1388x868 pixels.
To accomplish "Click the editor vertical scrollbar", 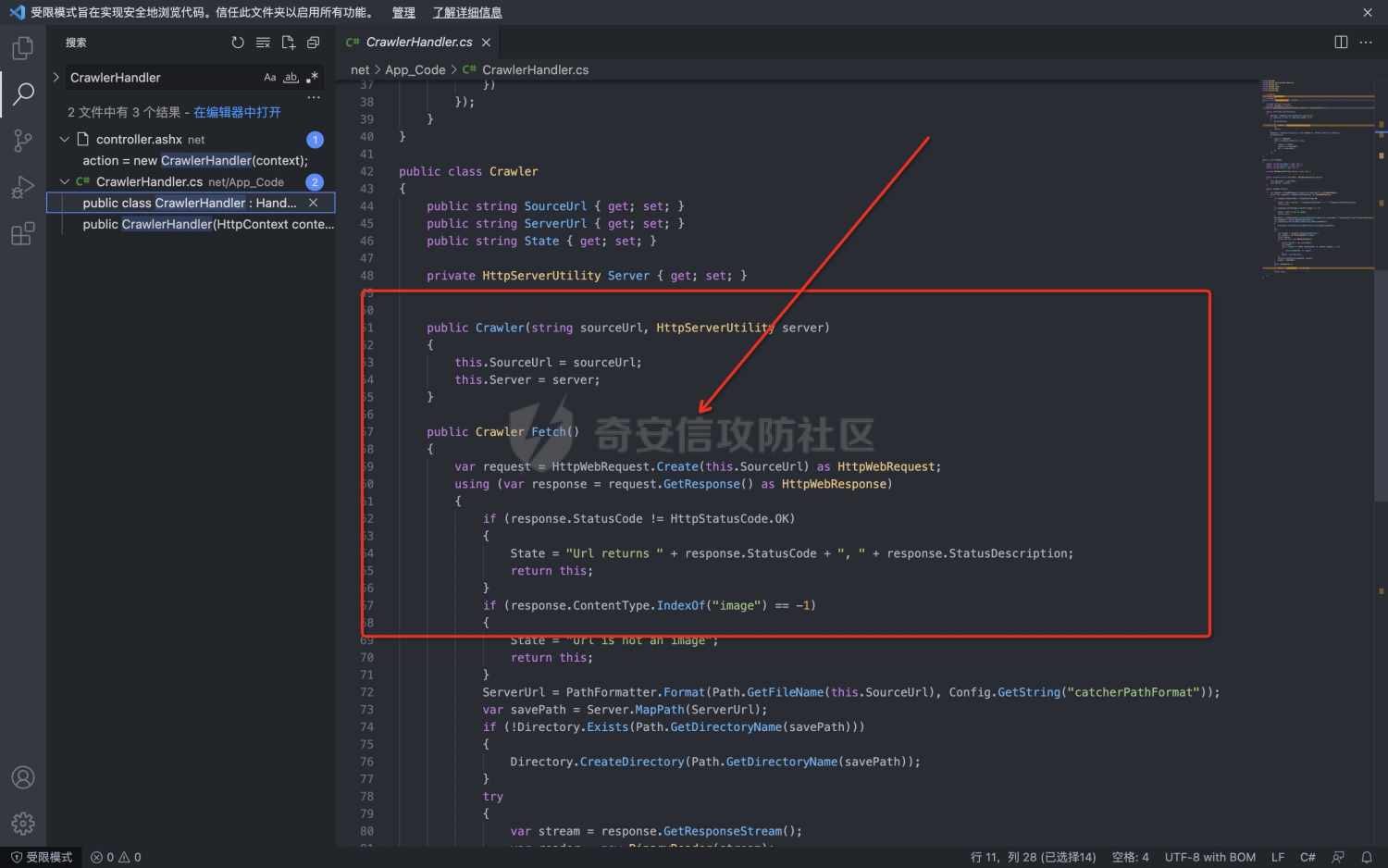I will 1381,389.
